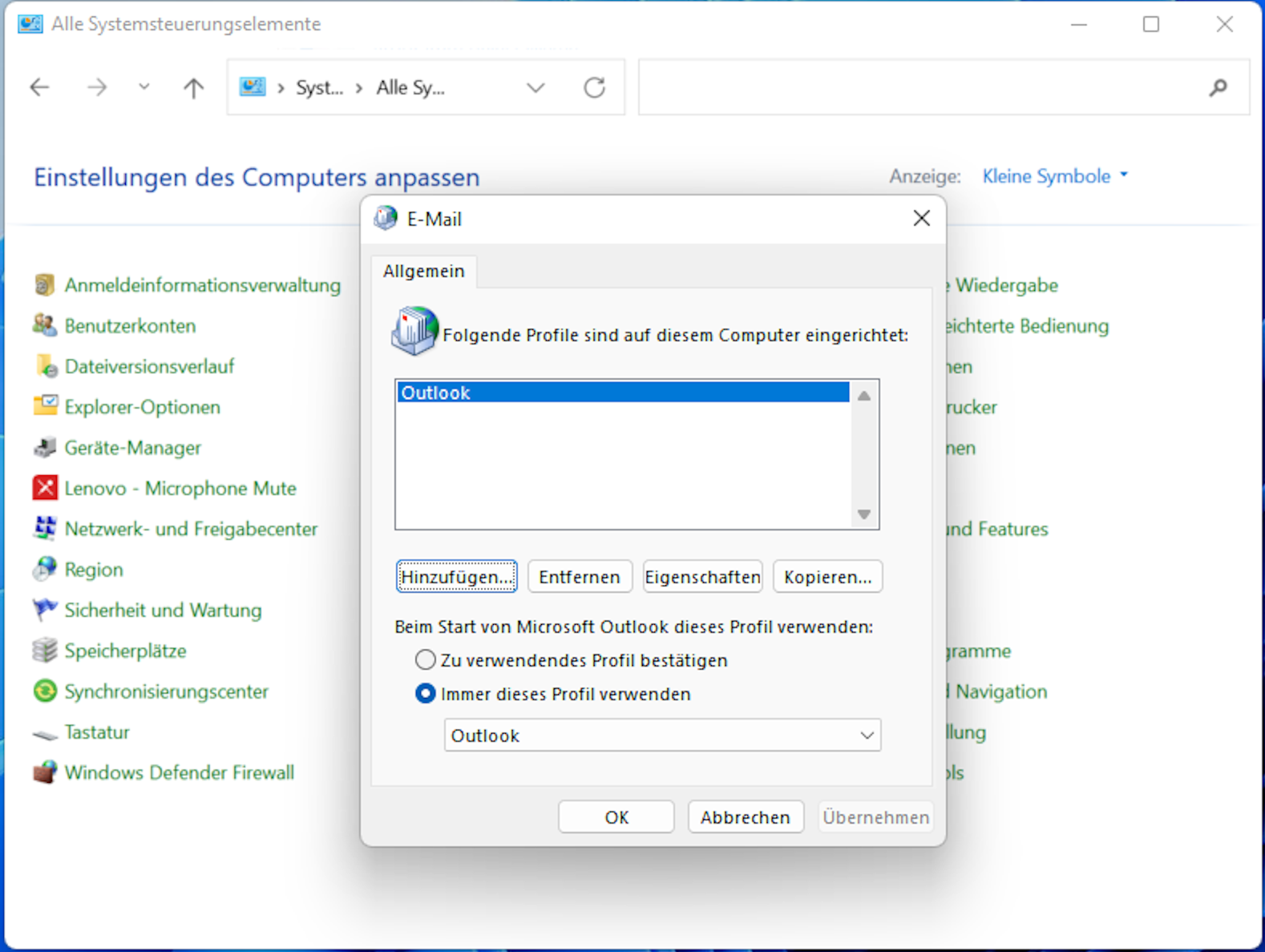Select 'Immer dieses Profil verwenden' radio
Screen dimensions: 1265x952
point(425,694)
